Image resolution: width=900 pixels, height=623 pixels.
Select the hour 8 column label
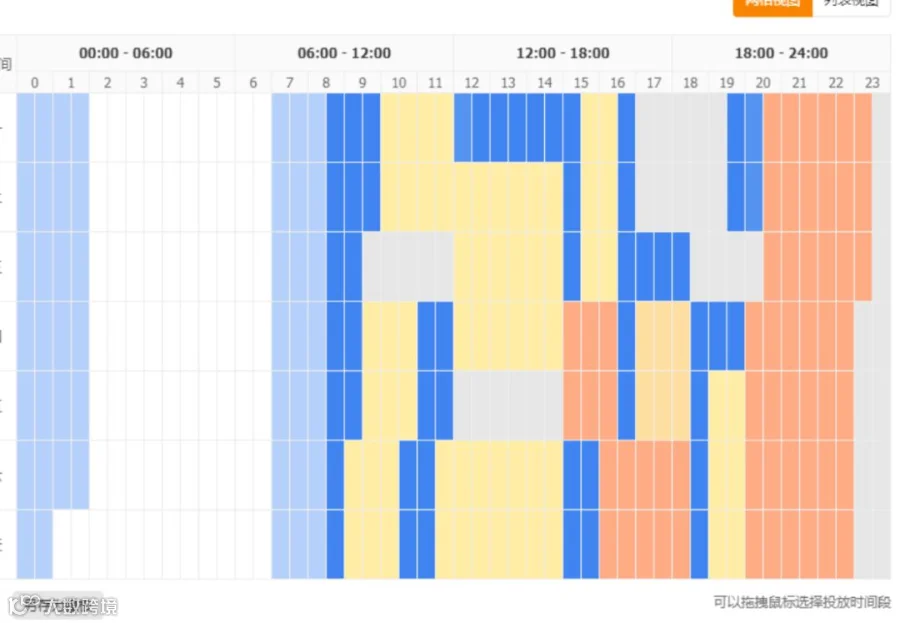[326, 83]
